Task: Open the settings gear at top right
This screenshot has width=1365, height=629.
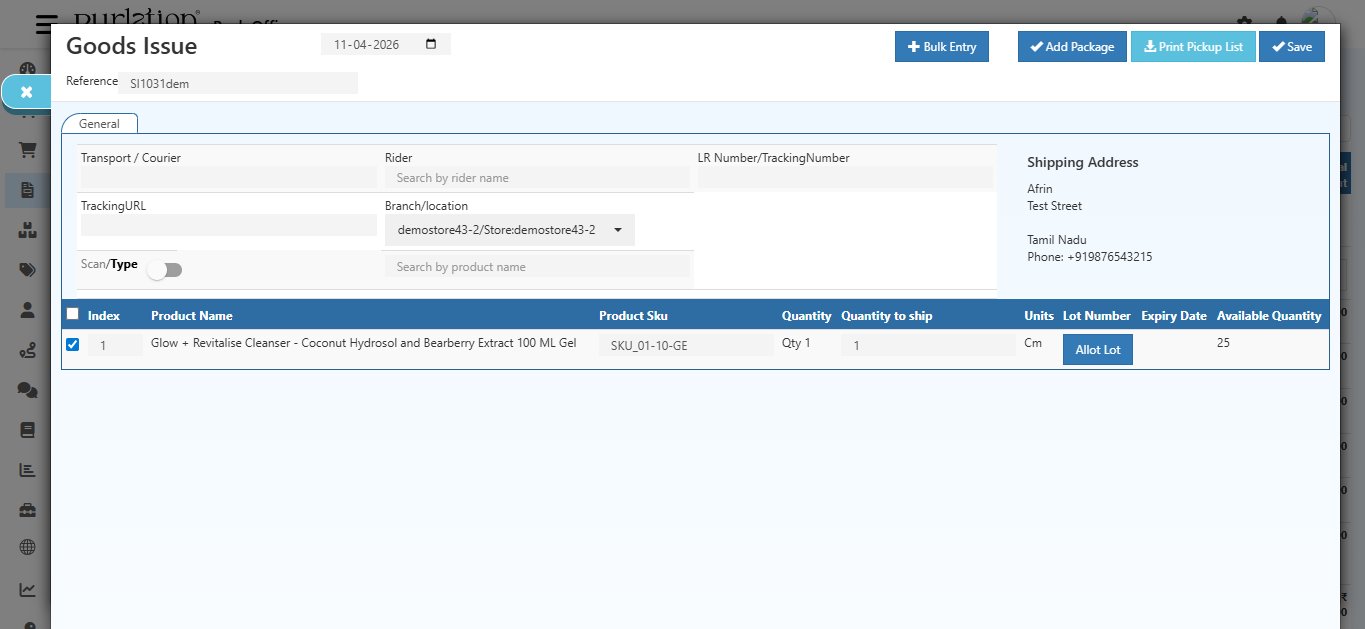Action: coord(1243,18)
